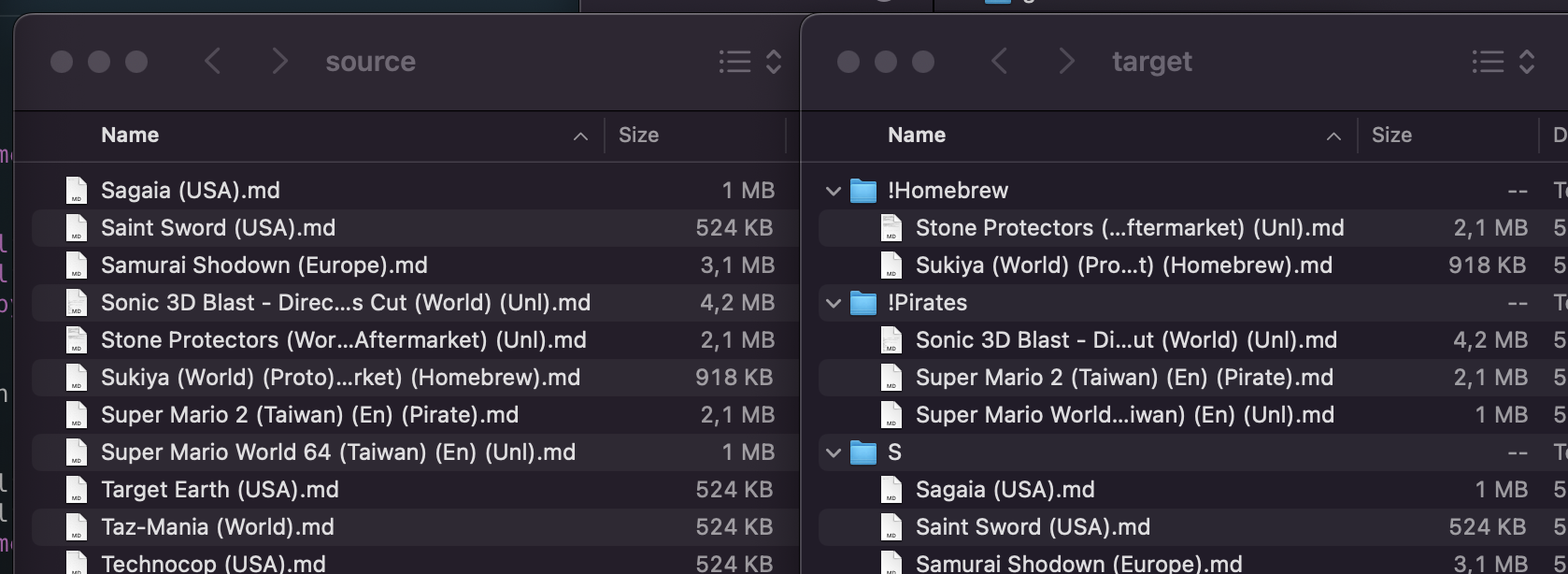Screen dimensions: 1568x574
Task: Select Sagaia (USA).md name in target
Action: click(1005, 490)
